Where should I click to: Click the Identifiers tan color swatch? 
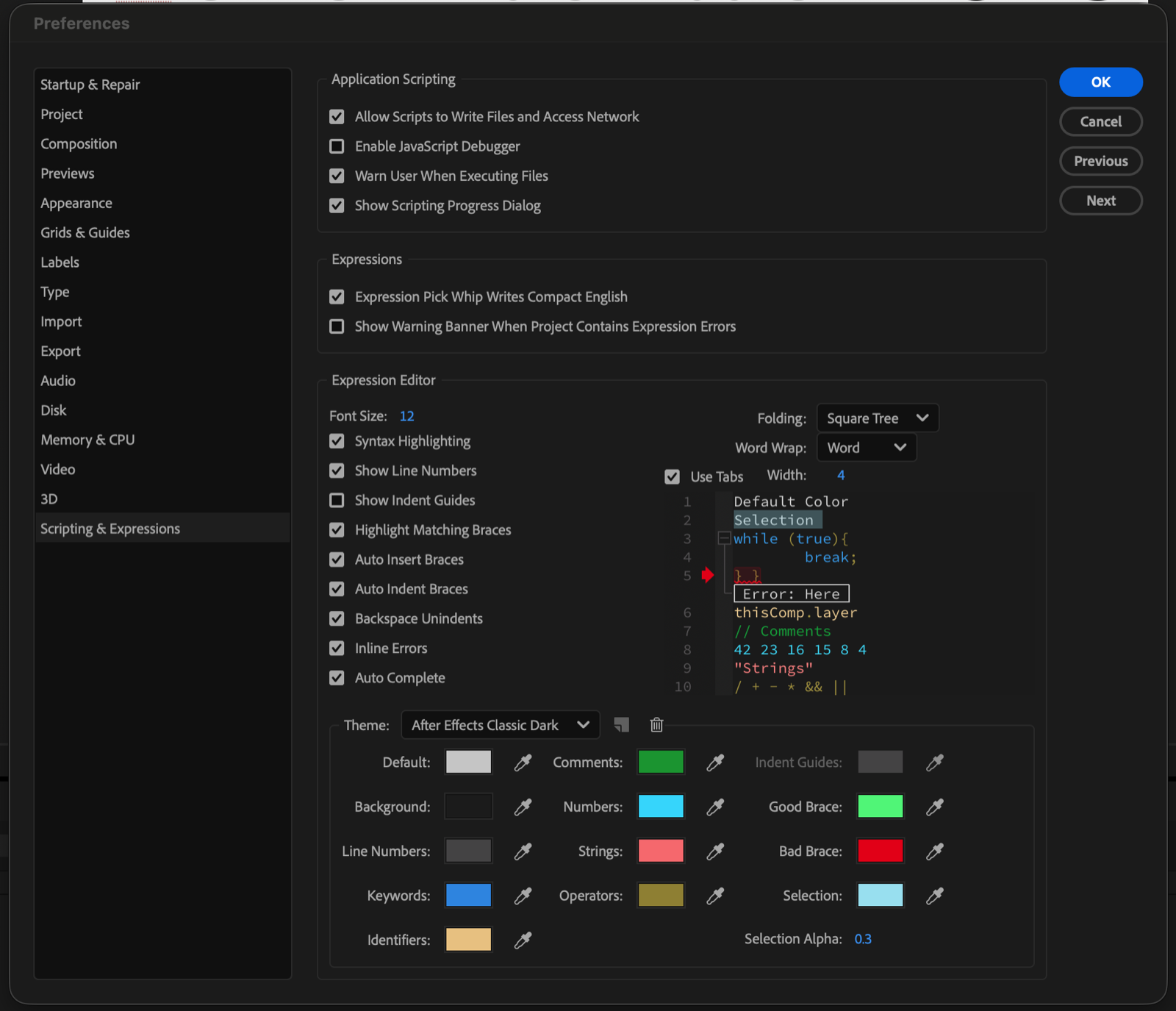point(468,939)
